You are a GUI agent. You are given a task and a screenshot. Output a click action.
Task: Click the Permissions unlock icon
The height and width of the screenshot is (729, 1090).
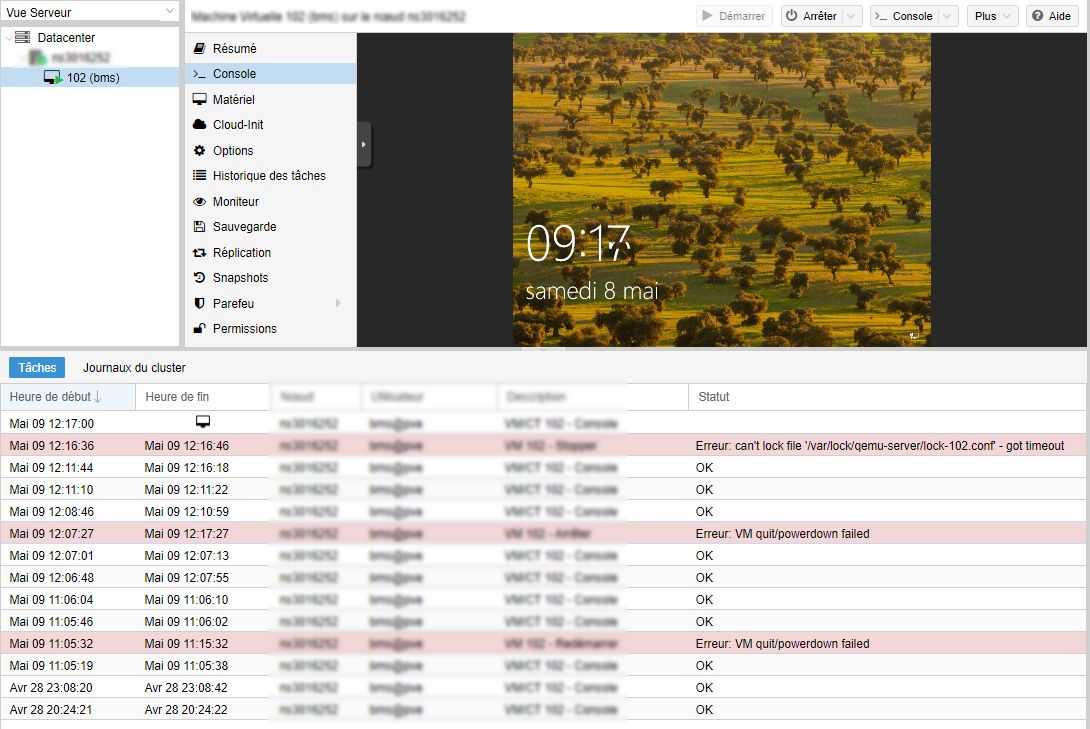pos(199,328)
